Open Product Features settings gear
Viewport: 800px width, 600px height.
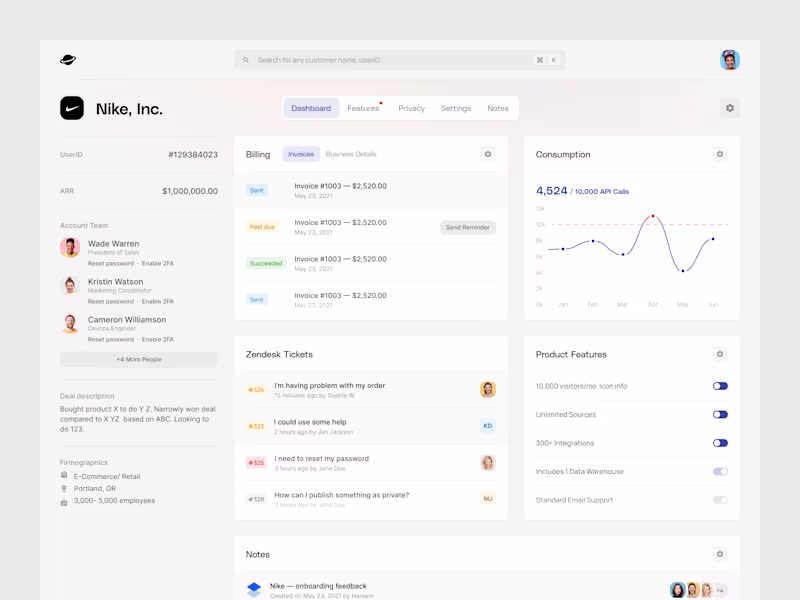pyautogui.click(x=719, y=354)
